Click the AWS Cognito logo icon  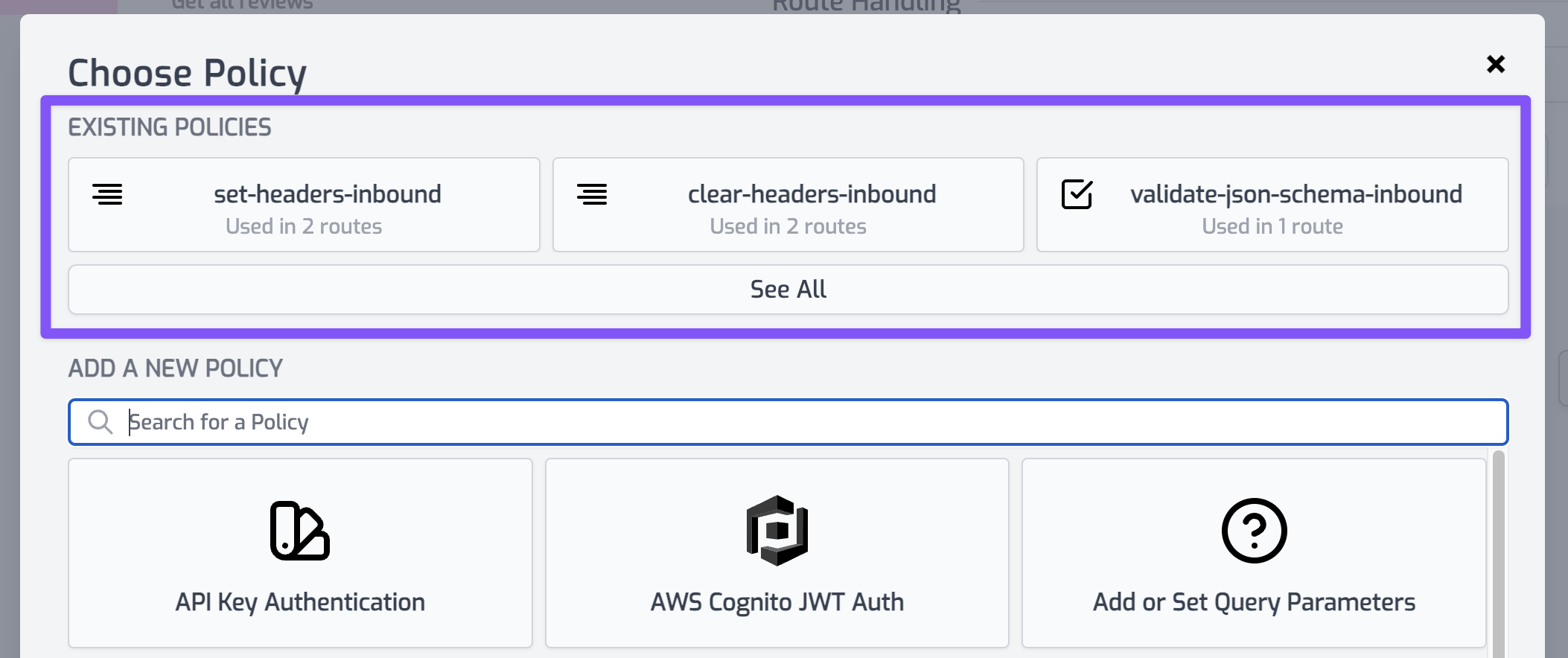pos(777,531)
